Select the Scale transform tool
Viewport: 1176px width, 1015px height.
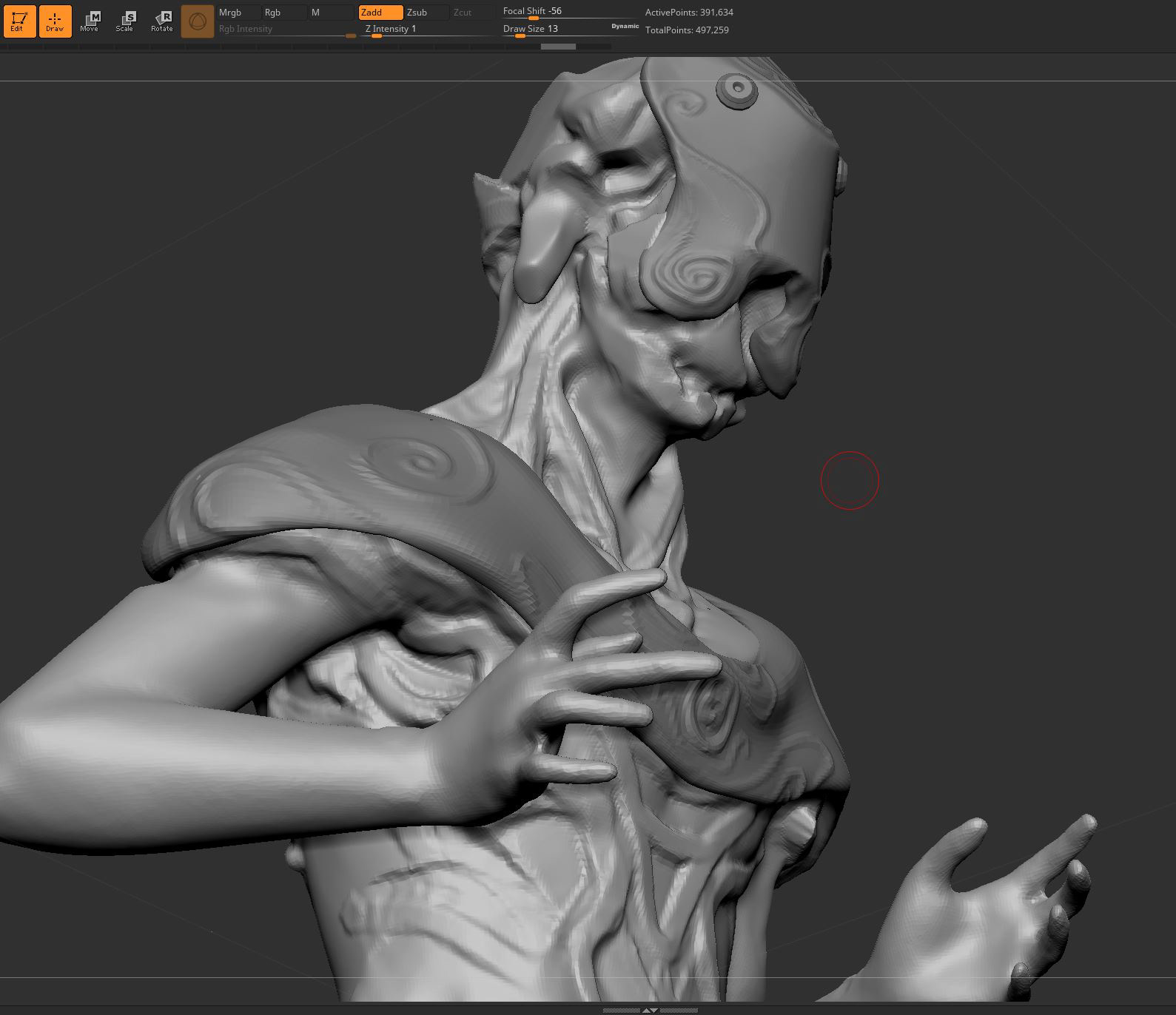pos(125,21)
